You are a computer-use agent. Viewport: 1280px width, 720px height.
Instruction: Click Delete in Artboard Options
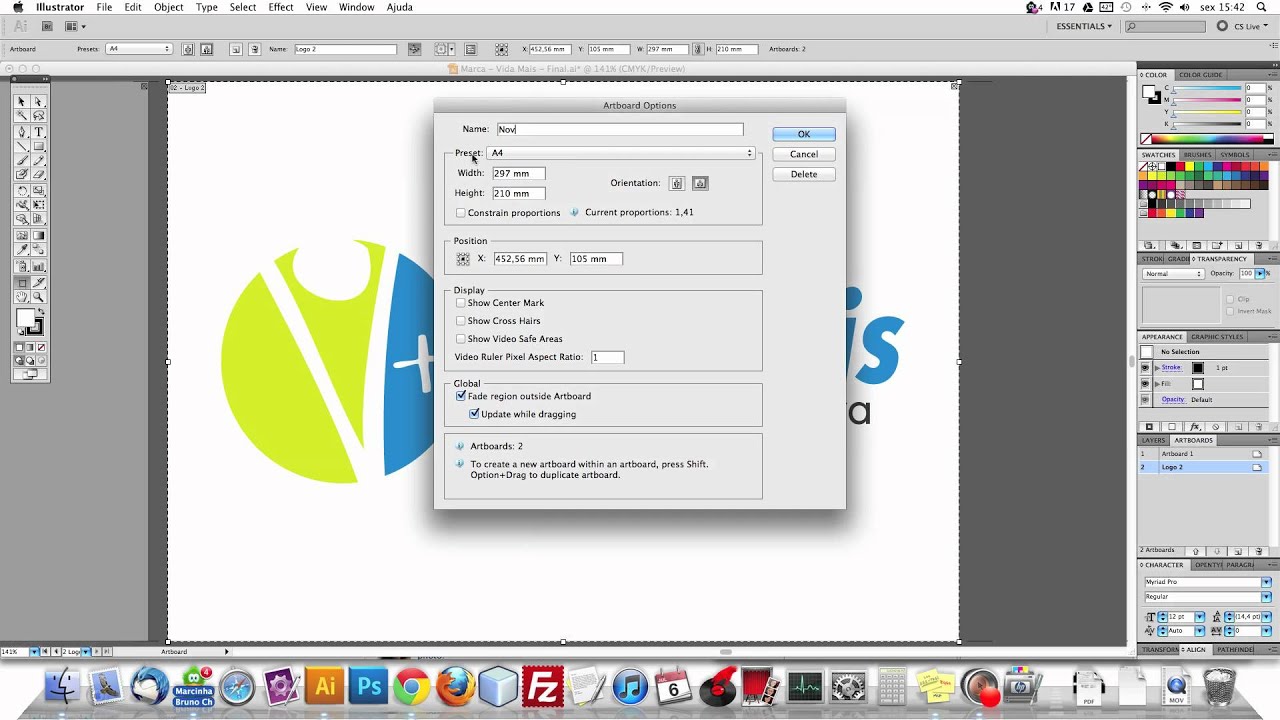(x=804, y=174)
